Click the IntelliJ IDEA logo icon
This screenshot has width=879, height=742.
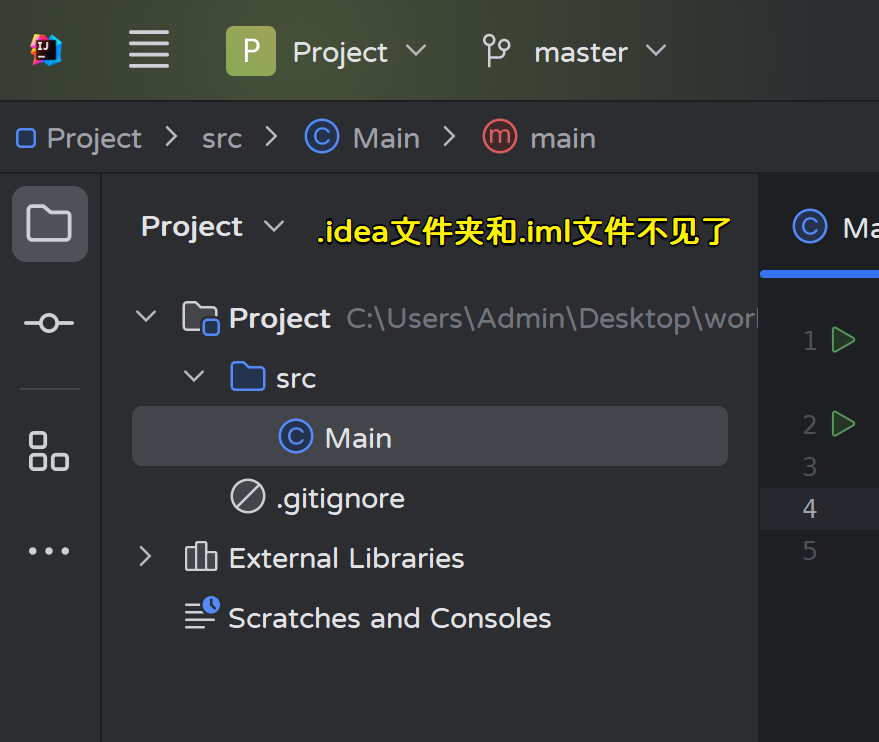point(46,50)
